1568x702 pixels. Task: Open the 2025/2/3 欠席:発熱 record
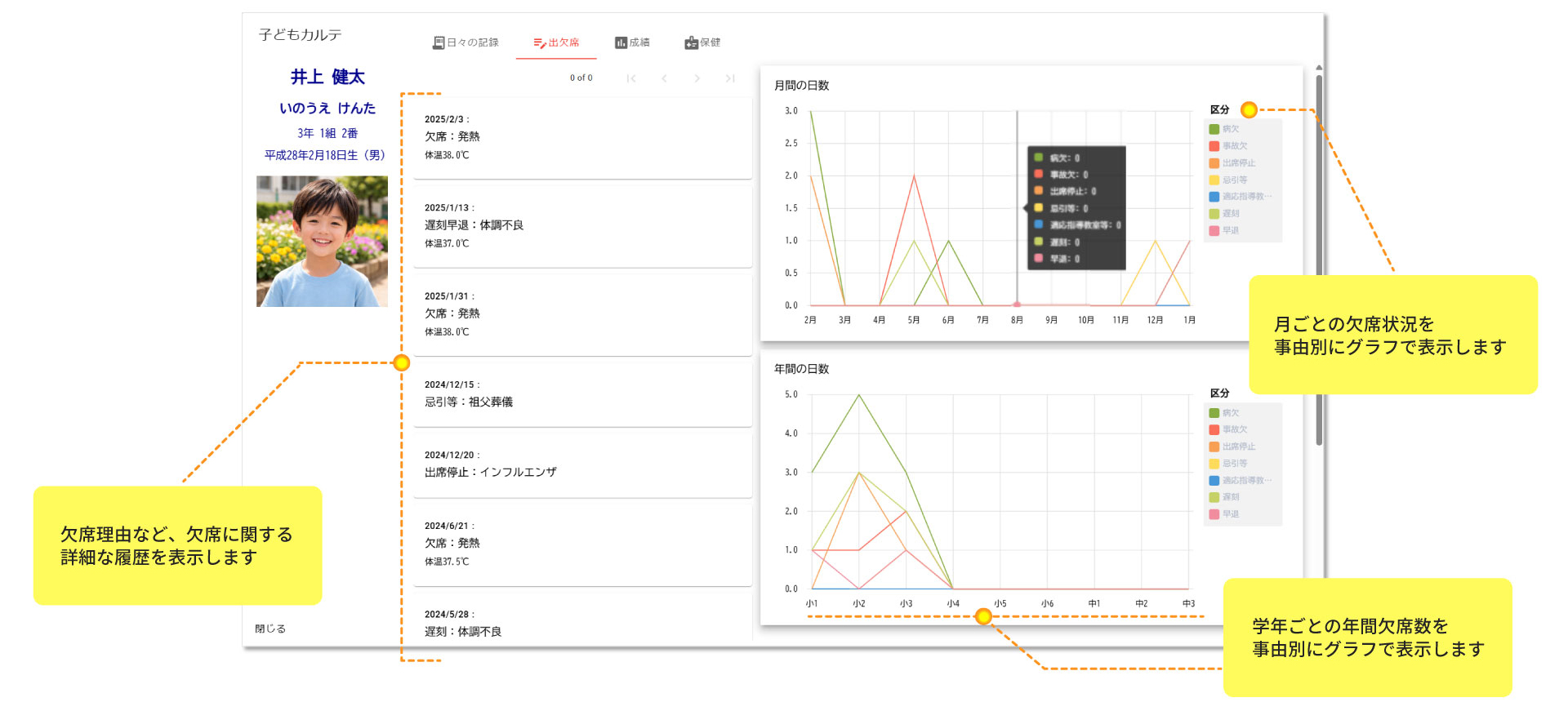tap(581, 137)
